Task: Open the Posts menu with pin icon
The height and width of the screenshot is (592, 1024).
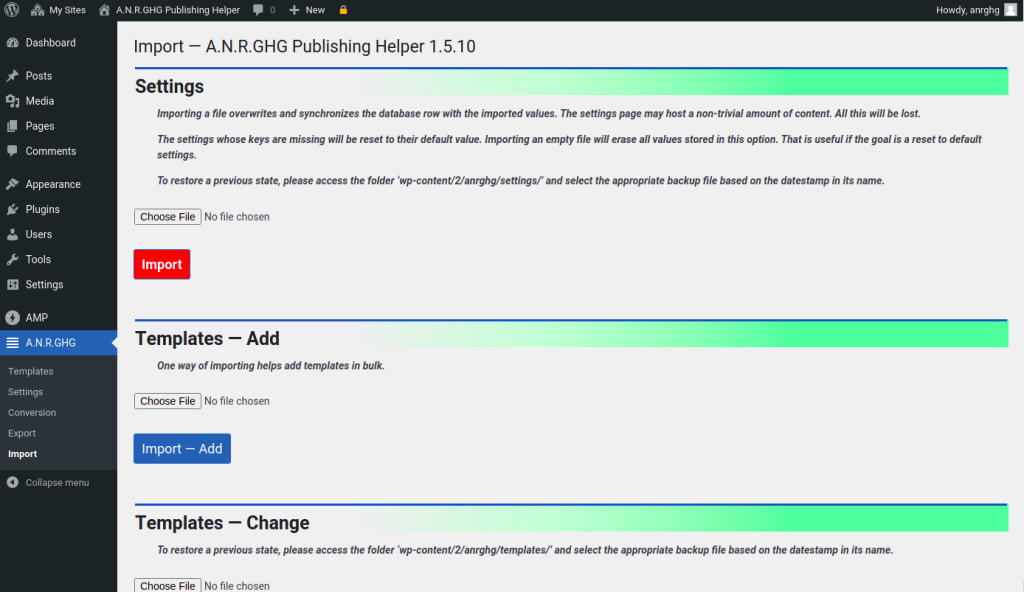Action: [x=58, y=76]
